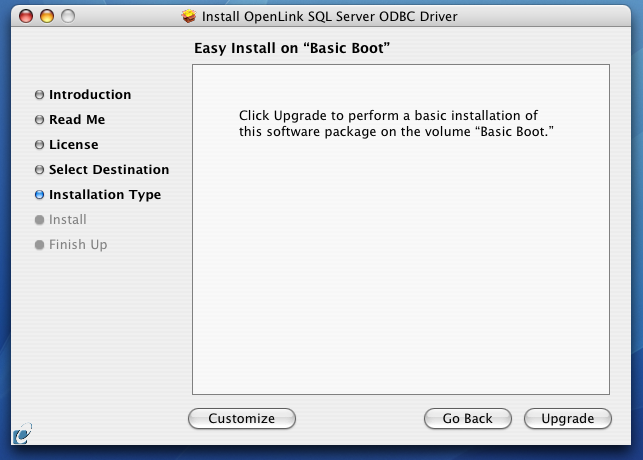Select the Installation Type step label
643x460 pixels.
[105, 195]
